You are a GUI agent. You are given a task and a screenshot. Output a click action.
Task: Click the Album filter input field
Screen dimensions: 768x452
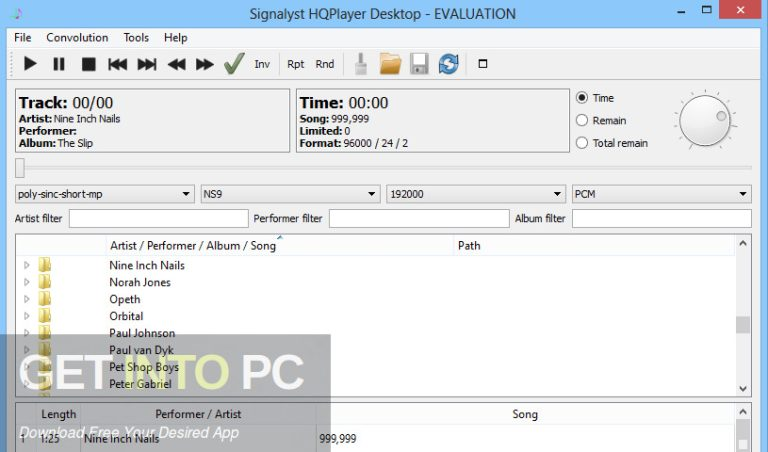662,218
